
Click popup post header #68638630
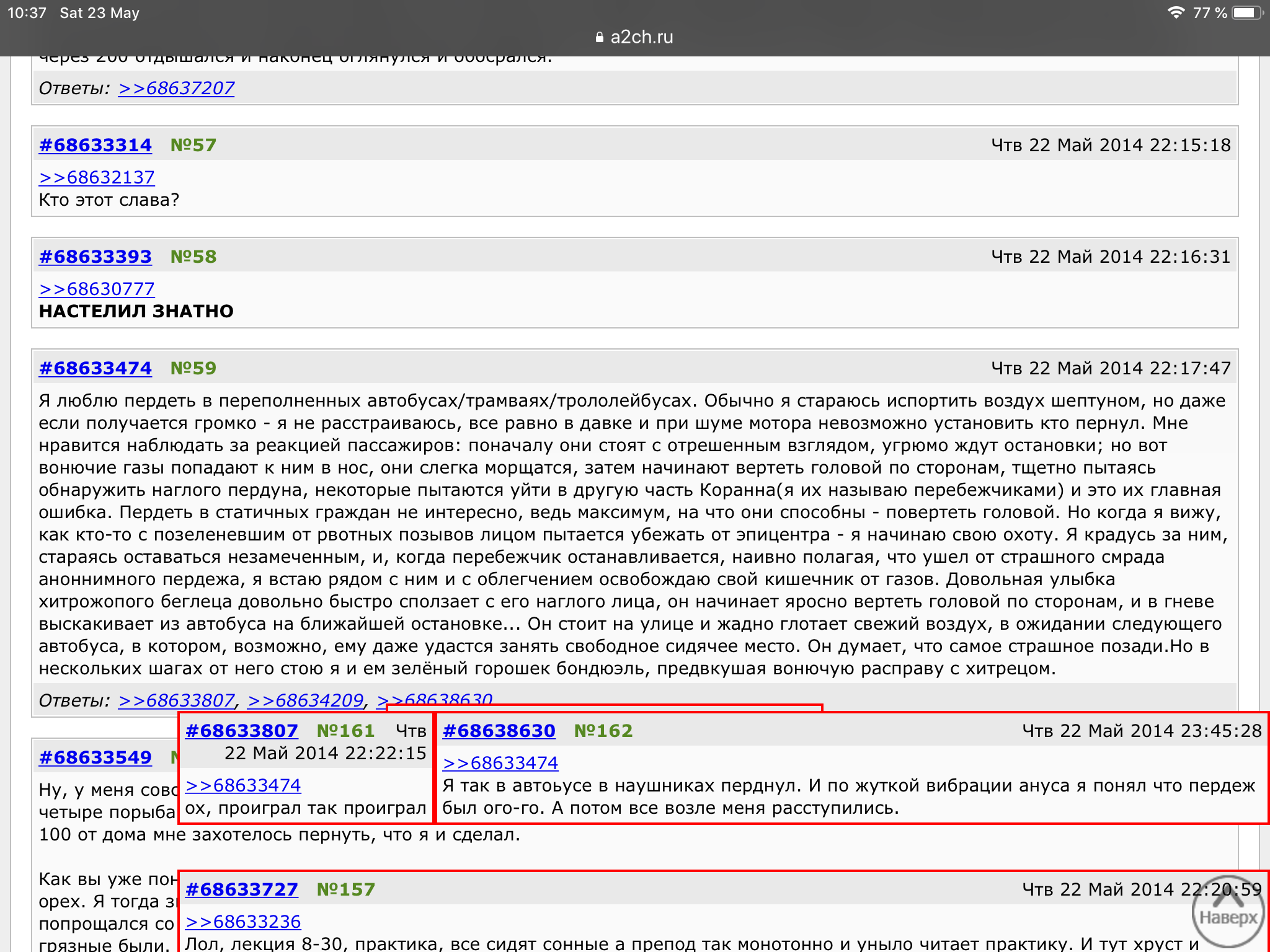coord(499,731)
